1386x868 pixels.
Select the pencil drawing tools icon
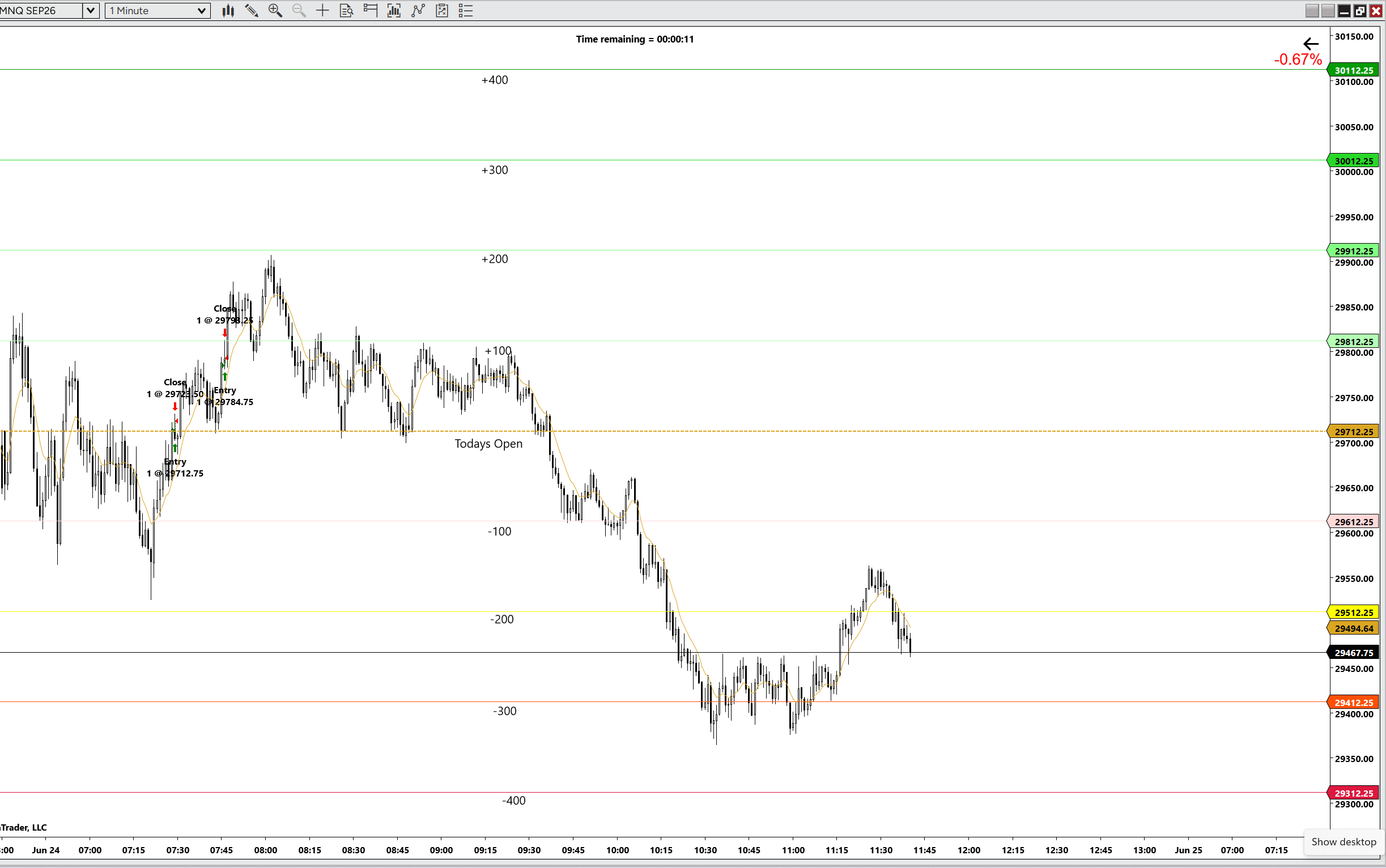[252, 10]
